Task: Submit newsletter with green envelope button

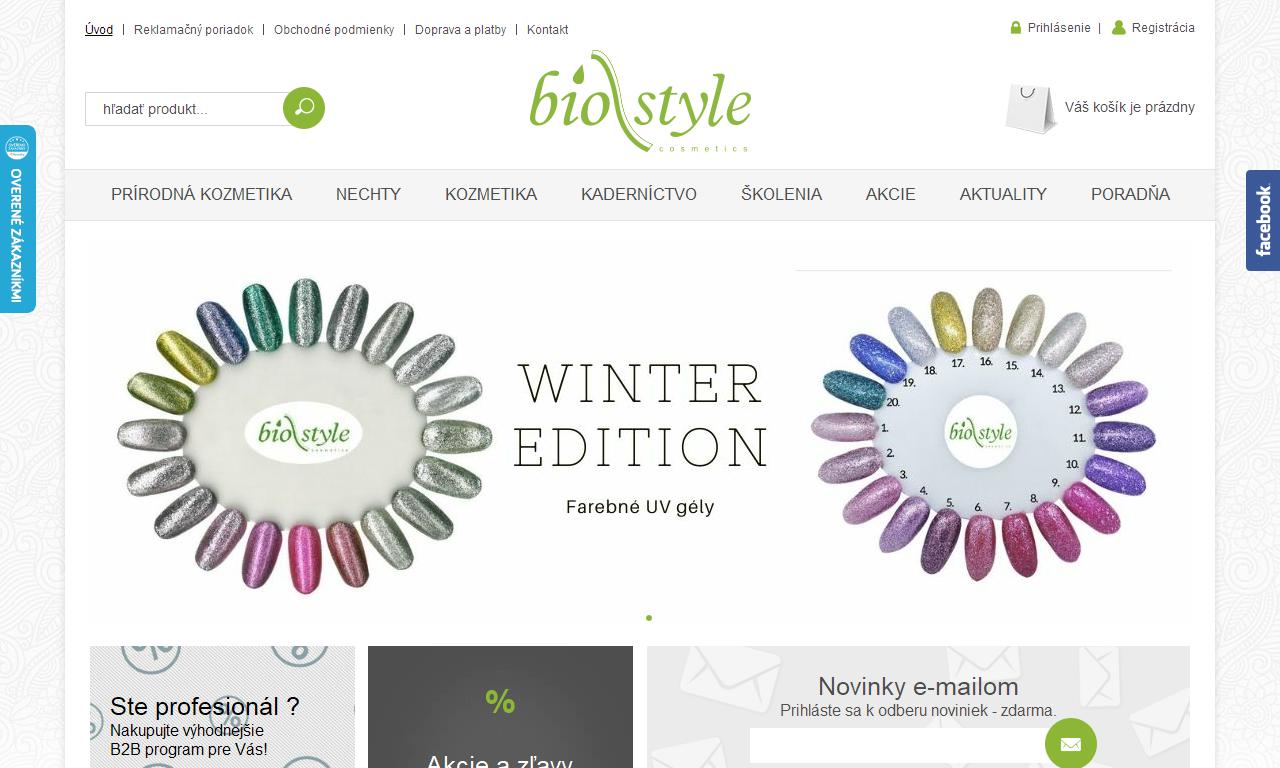Action: [1071, 744]
